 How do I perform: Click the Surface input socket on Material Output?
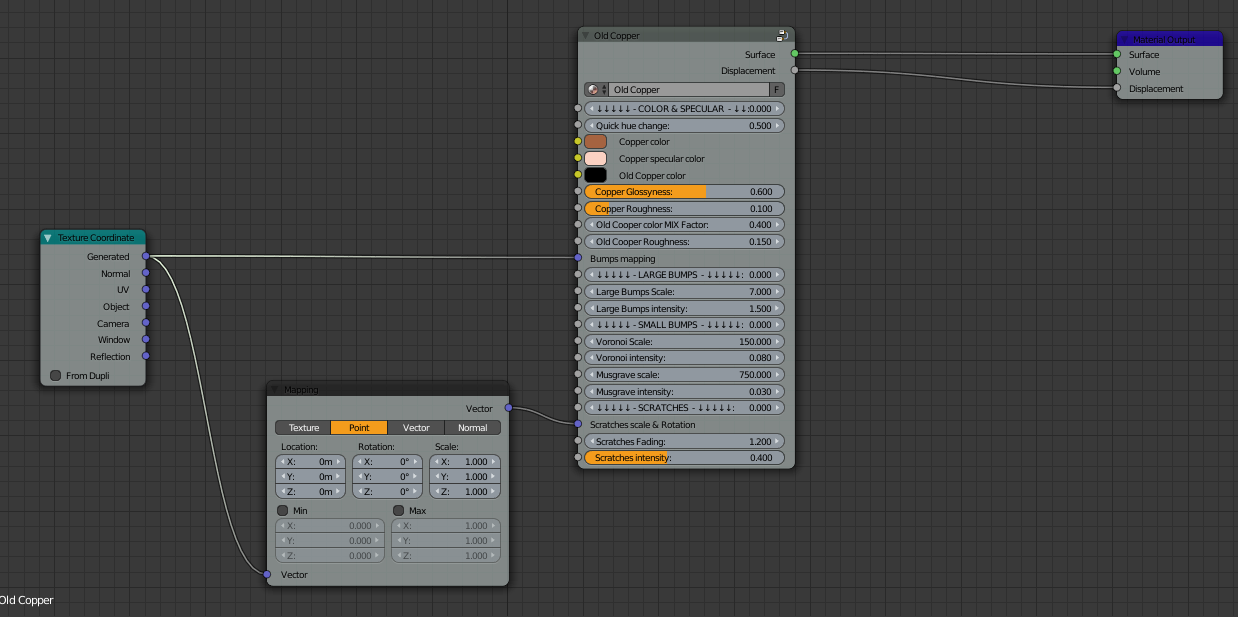[1117, 55]
